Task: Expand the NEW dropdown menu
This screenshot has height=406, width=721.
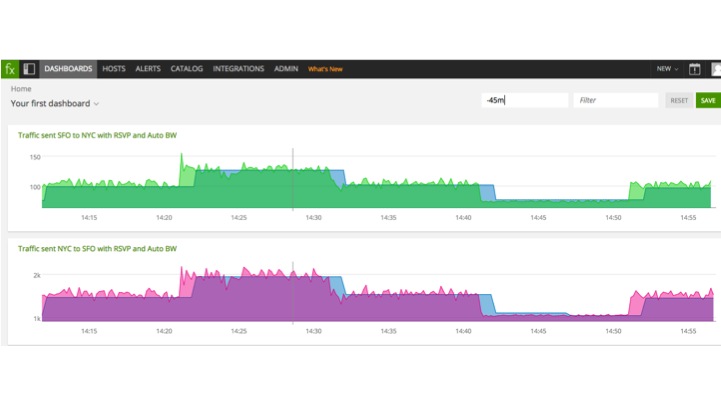Action: click(667, 69)
